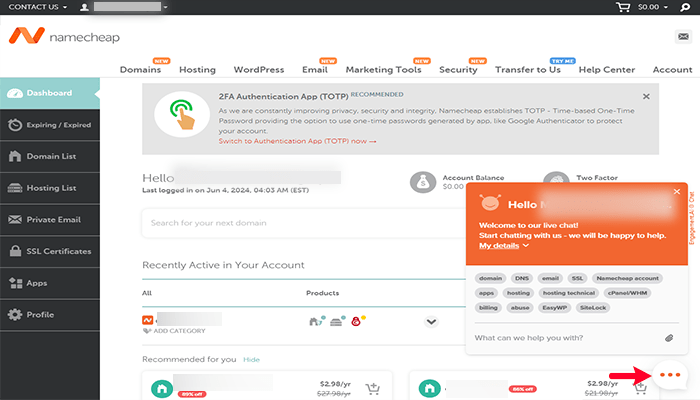Click the What can we help you with field
This screenshot has width=700, height=400.
568,338
